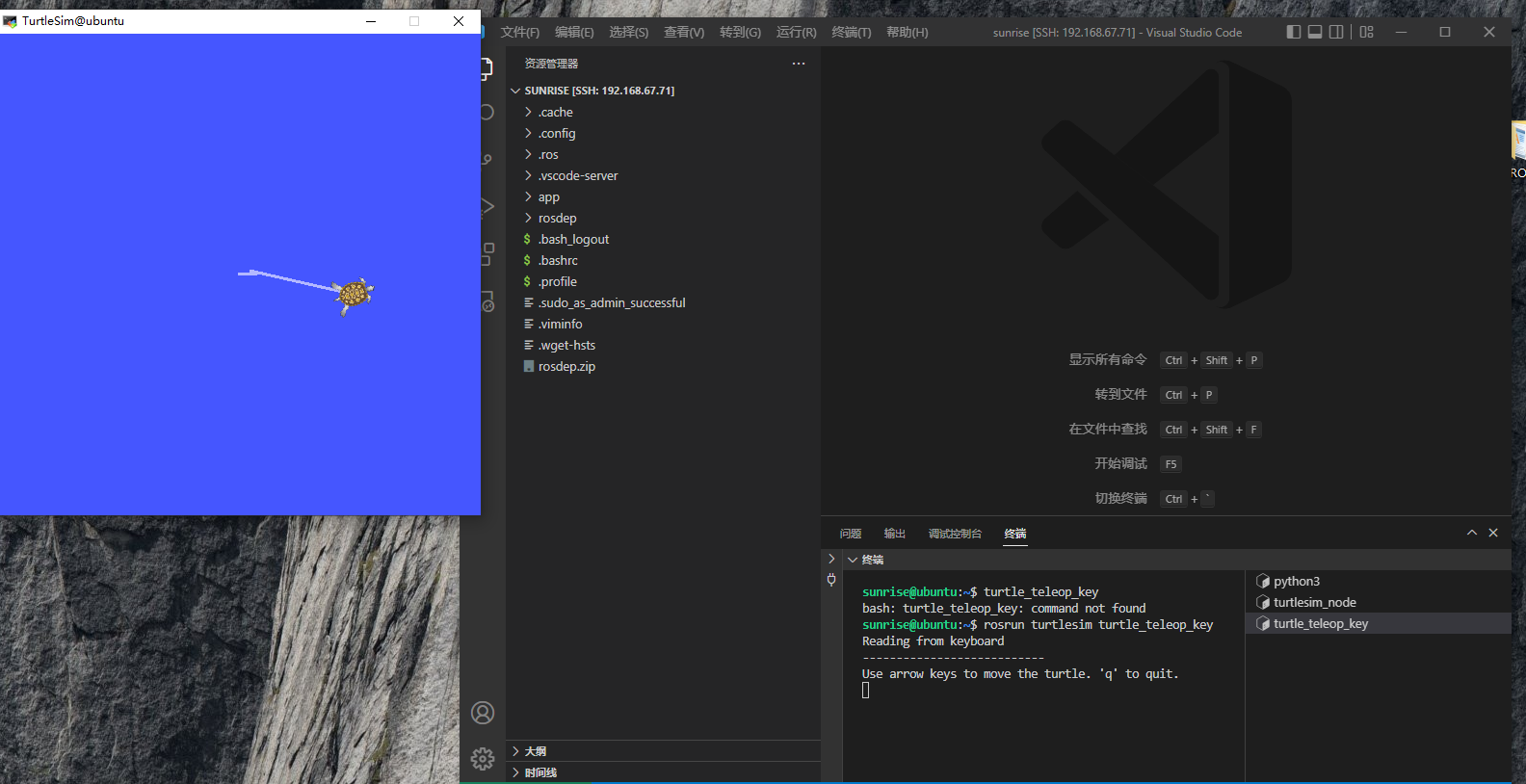1526x784 pixels.
Task: Click the turtle in TurtleSim window
Action: point(354,295)
